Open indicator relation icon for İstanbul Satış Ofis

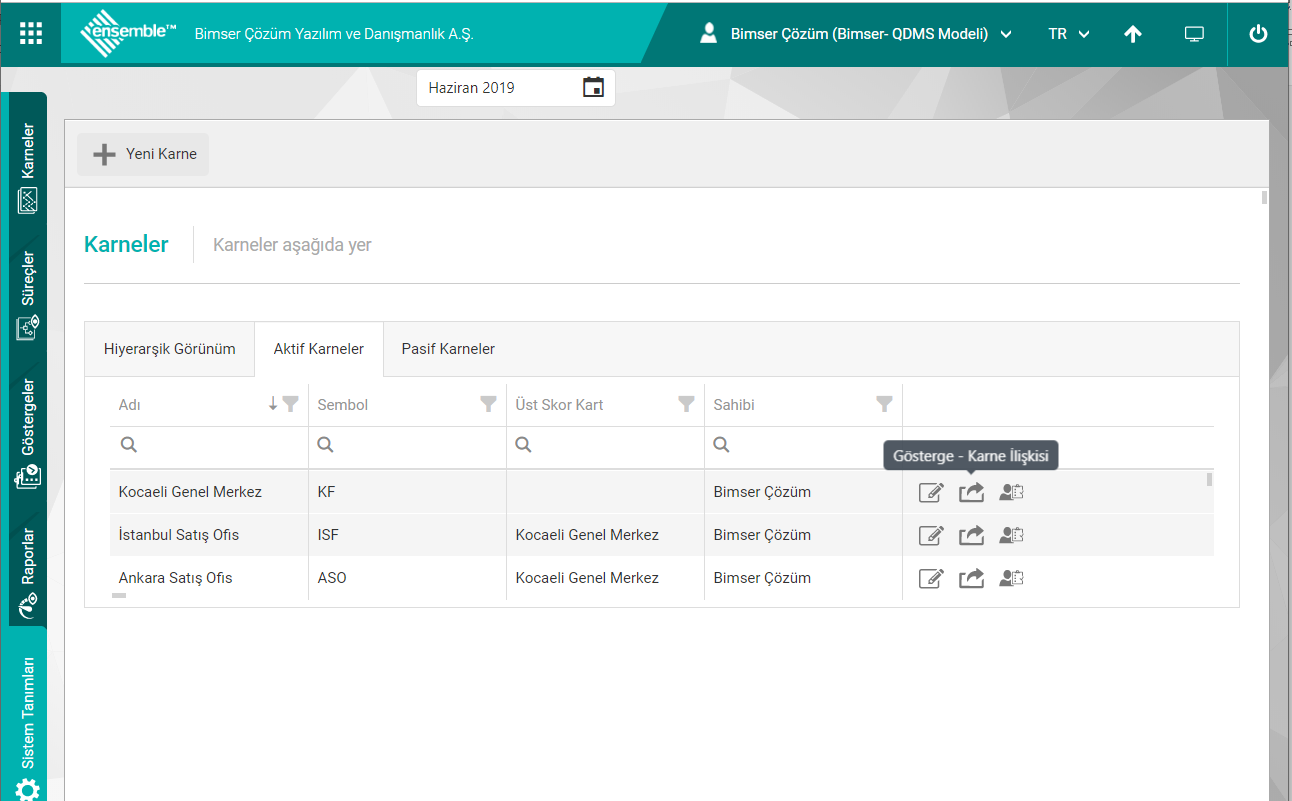[971, 535]
